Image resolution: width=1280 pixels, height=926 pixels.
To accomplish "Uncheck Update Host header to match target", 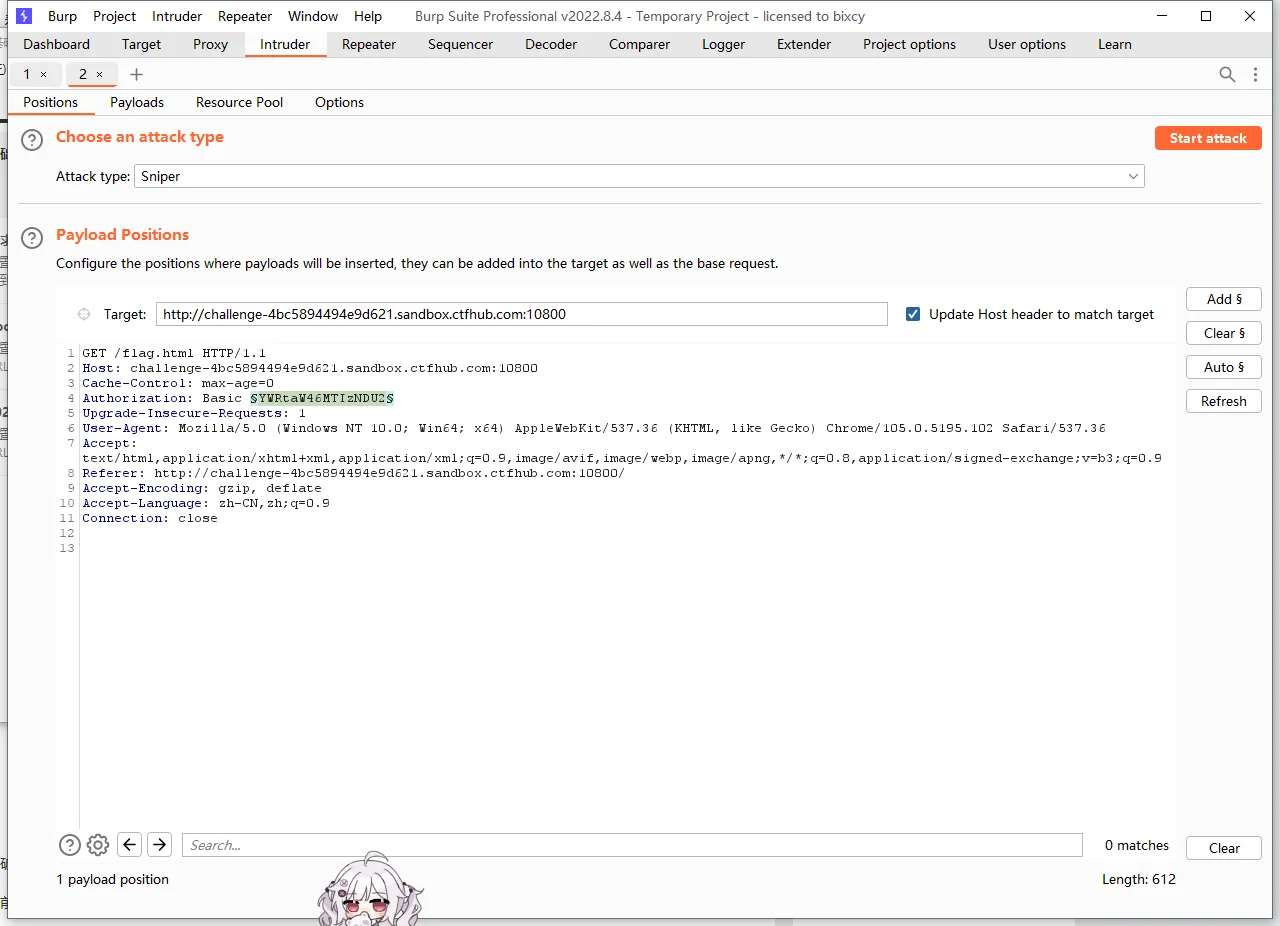I will (x=912, y=314).
